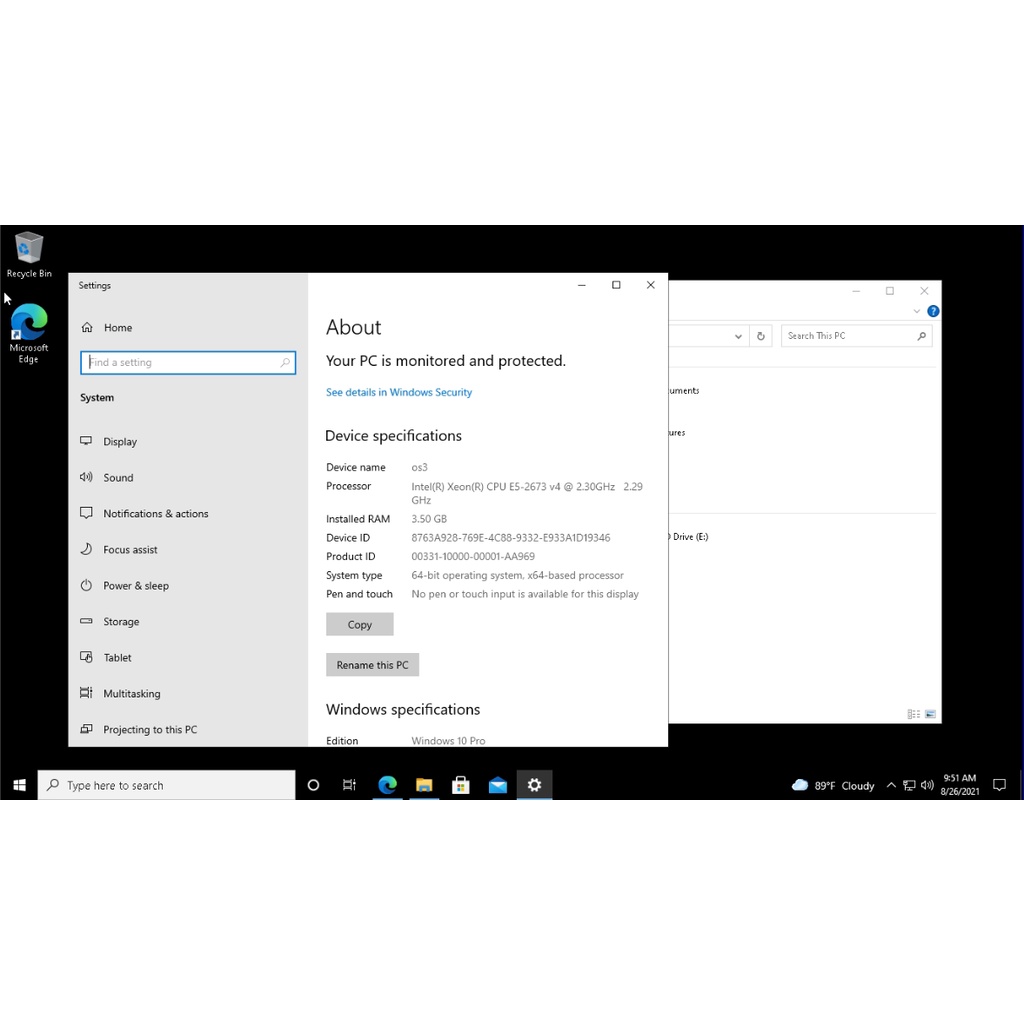Open the address bar history dropdown in File Explorer

pos(738,336)
